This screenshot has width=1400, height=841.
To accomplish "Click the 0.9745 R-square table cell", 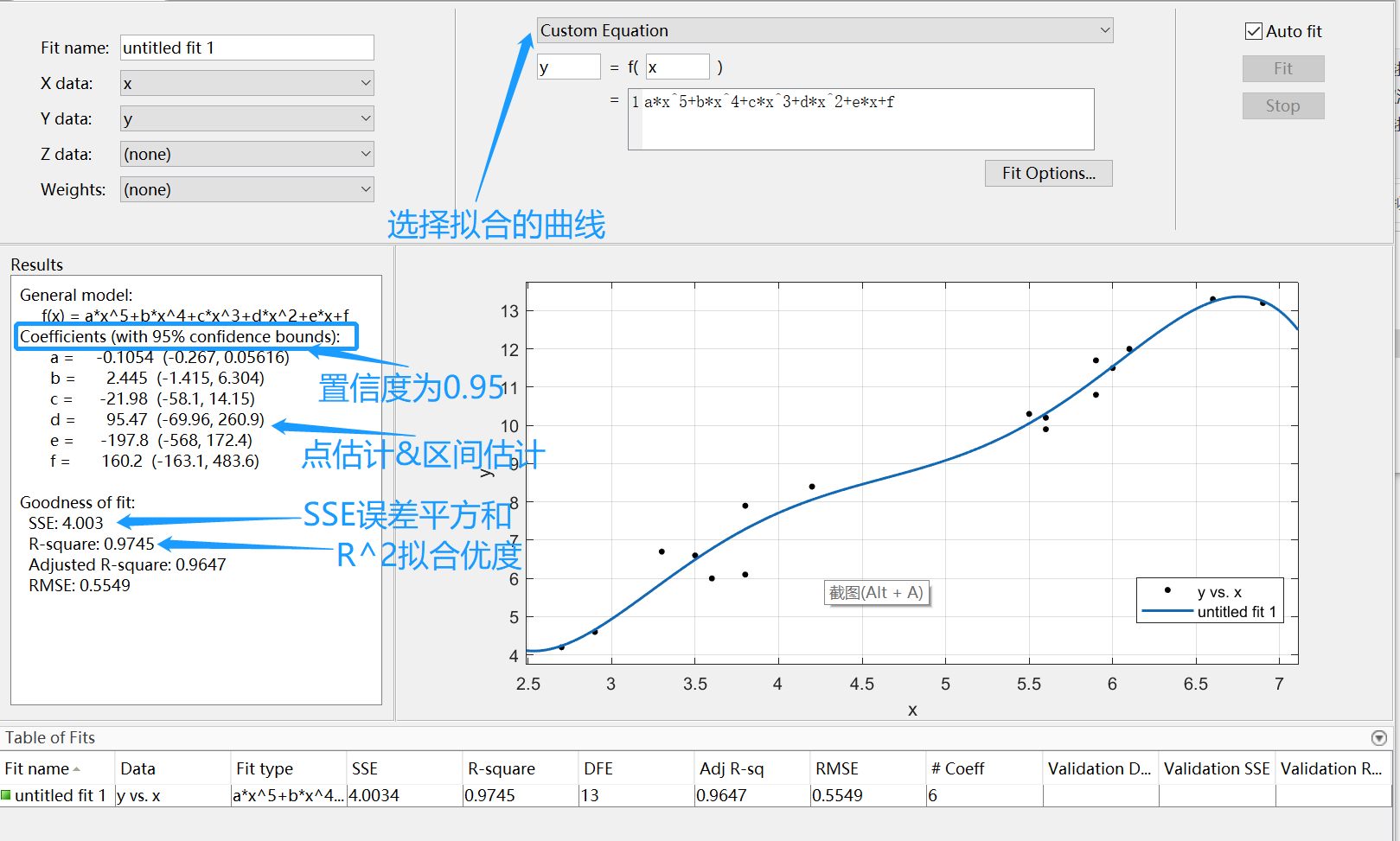I will click(x=521, y=795).
